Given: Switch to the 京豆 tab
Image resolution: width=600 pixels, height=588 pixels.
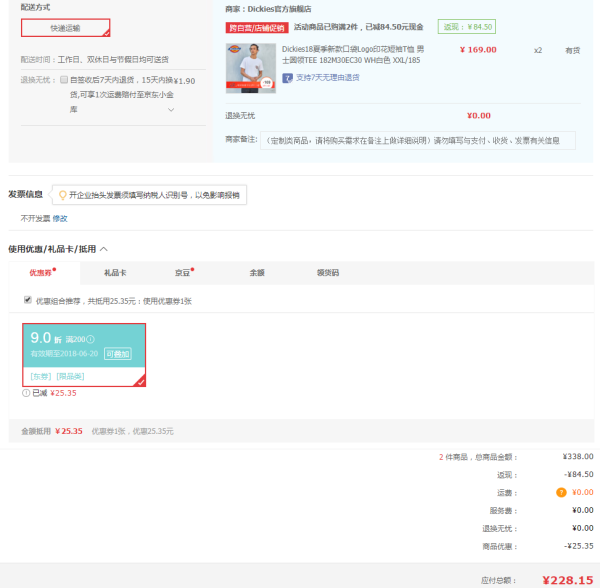Looking at the screenshot, I should tap(183, 273).
